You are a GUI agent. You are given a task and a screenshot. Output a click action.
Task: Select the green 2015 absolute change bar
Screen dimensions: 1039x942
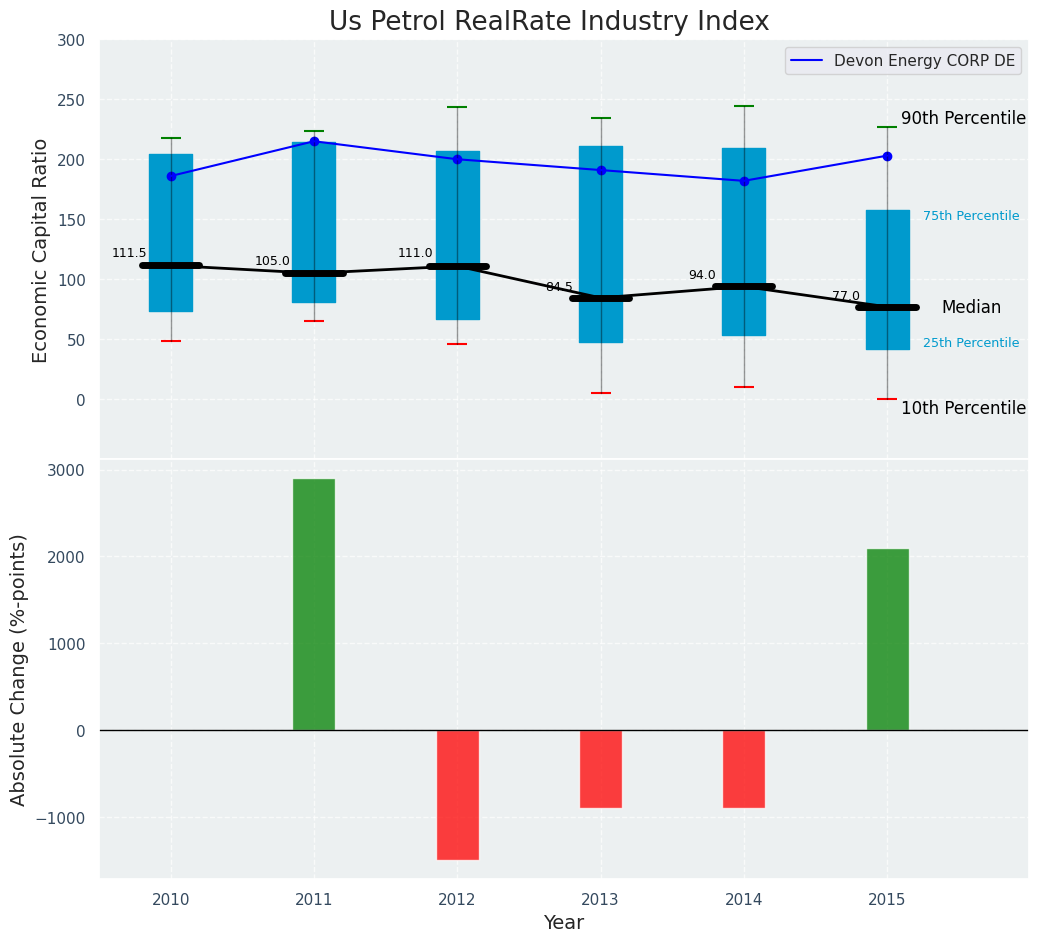coord(887,639)
